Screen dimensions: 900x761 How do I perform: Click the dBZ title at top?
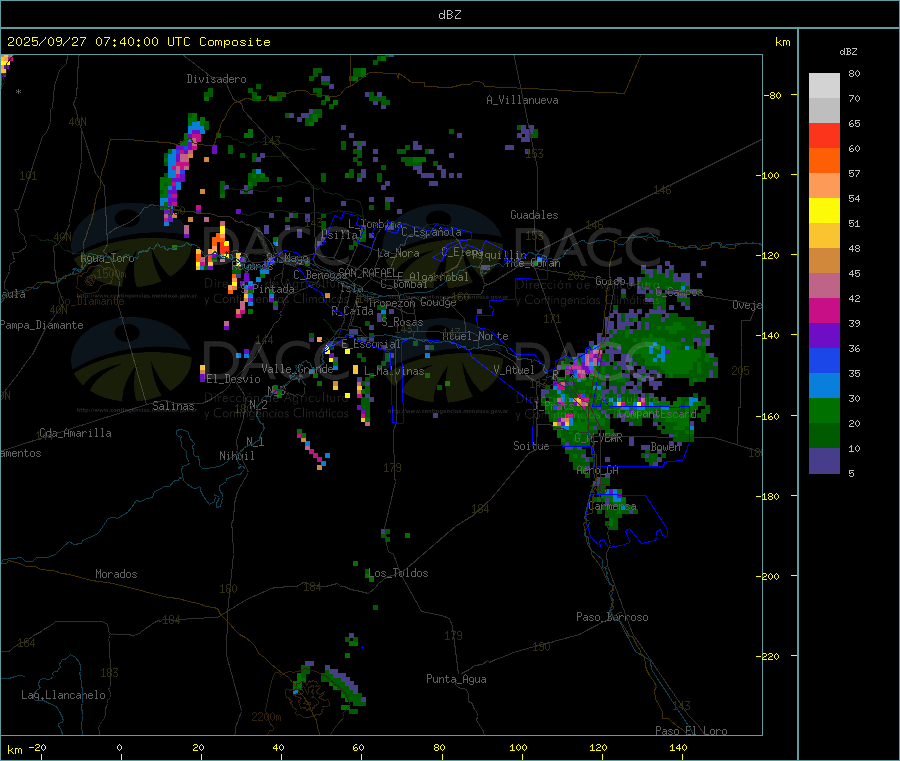pos(449,15)
